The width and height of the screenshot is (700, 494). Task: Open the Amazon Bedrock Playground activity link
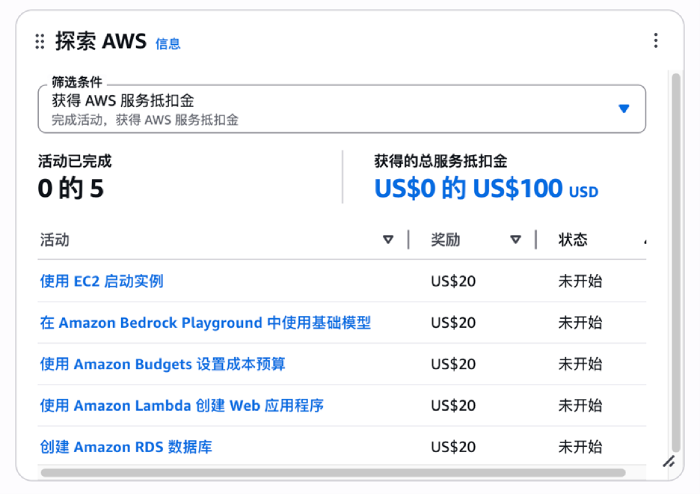(x=205, y=323)
